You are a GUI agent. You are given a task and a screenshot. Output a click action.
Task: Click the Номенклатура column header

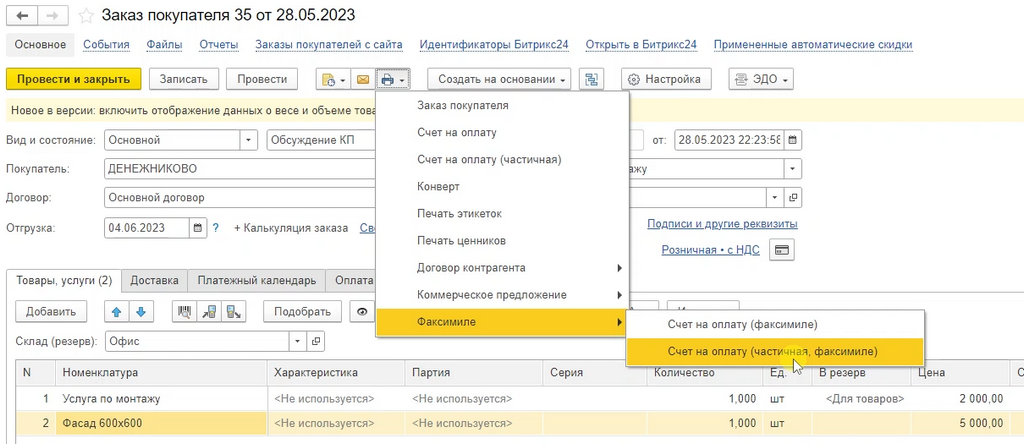161,373
